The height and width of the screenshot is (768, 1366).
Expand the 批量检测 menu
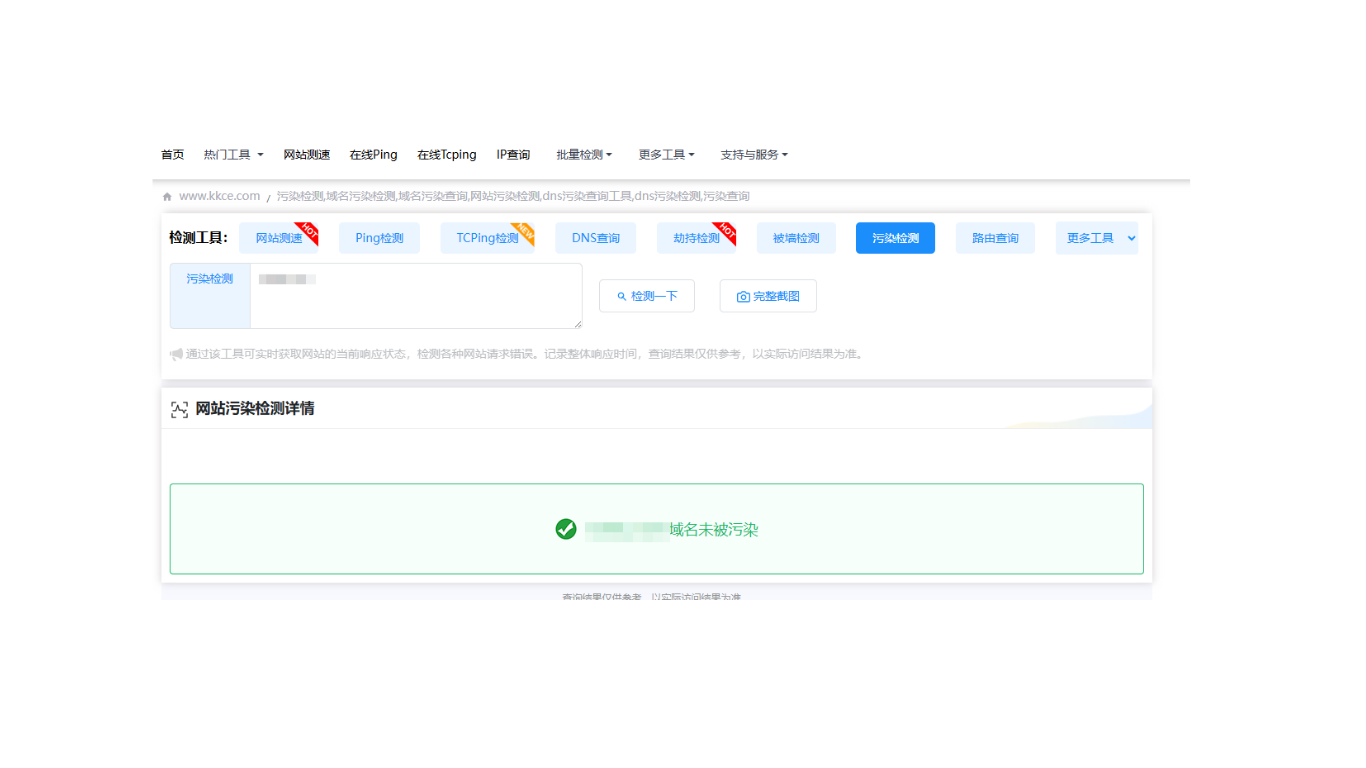point(584,155)
